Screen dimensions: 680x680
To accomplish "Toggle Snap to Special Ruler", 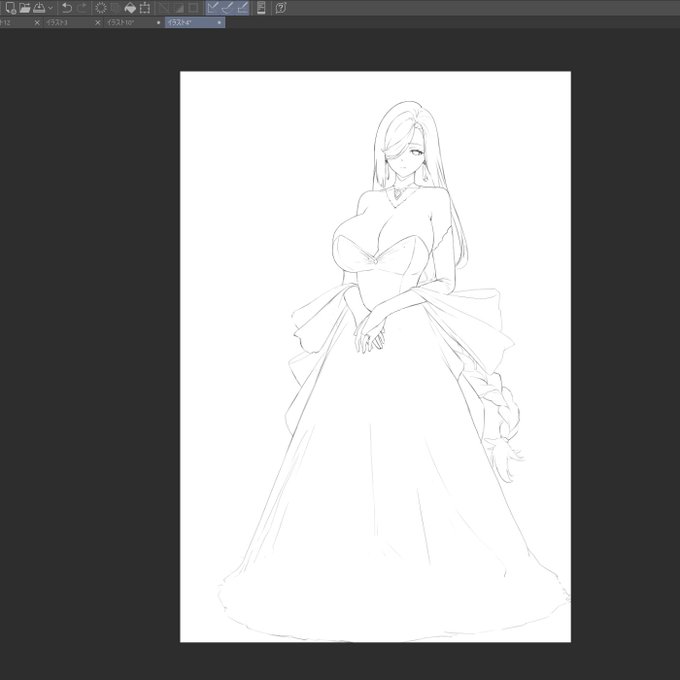I will (227, 7).
